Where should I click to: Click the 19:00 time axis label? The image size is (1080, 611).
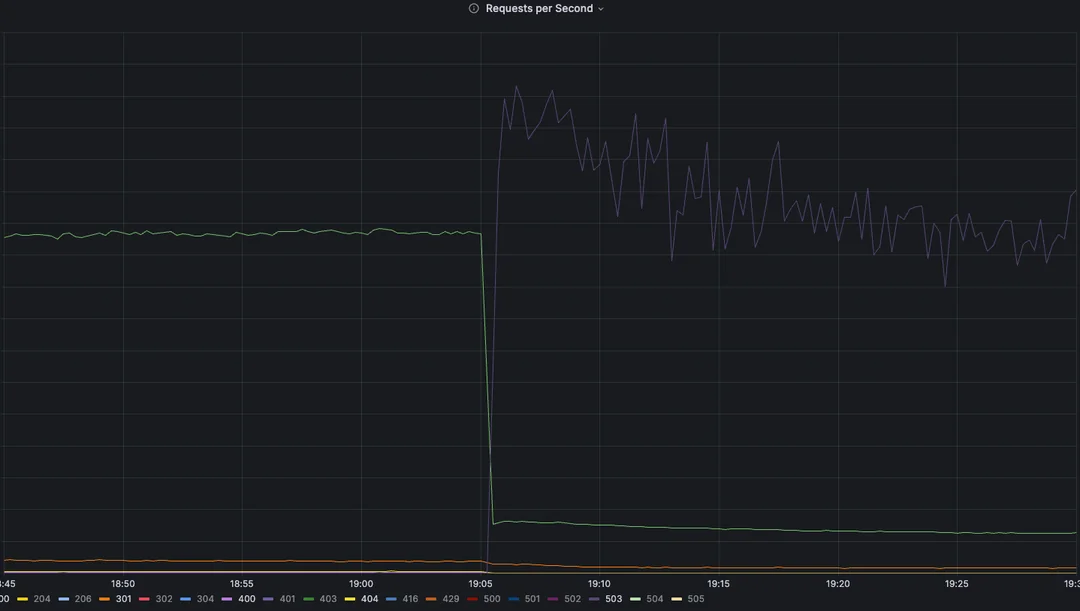click(361, 583)
